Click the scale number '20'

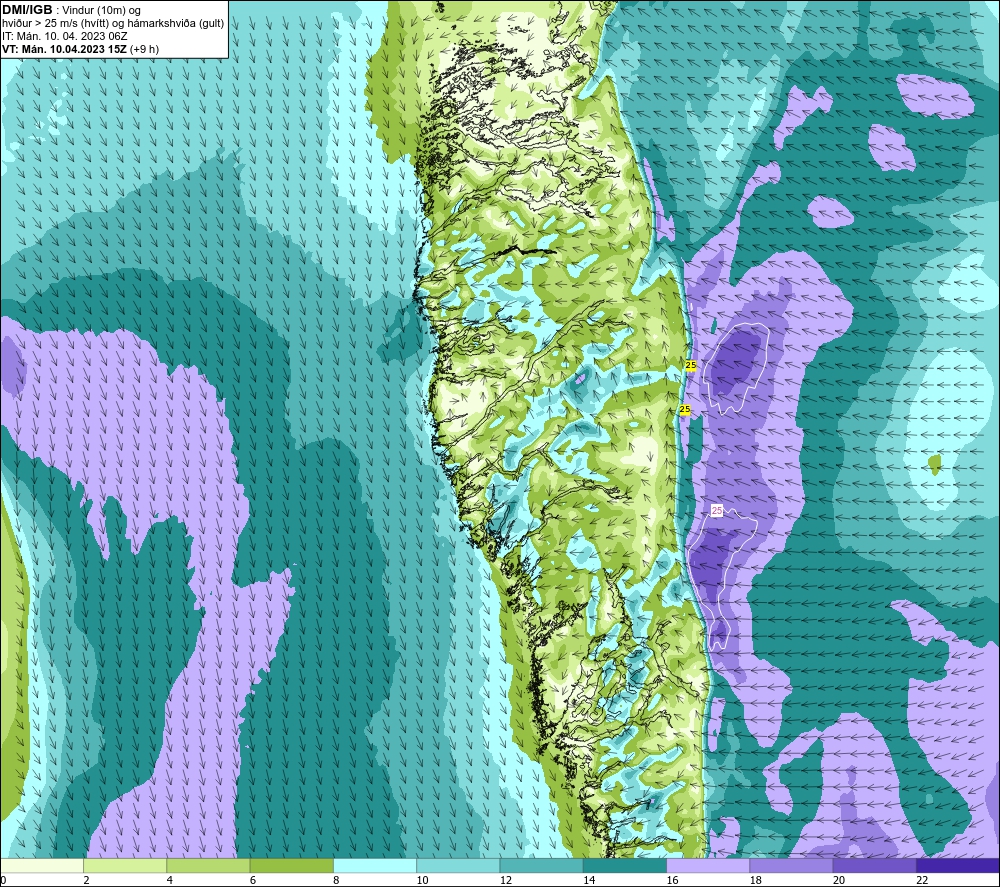(839, 880)
